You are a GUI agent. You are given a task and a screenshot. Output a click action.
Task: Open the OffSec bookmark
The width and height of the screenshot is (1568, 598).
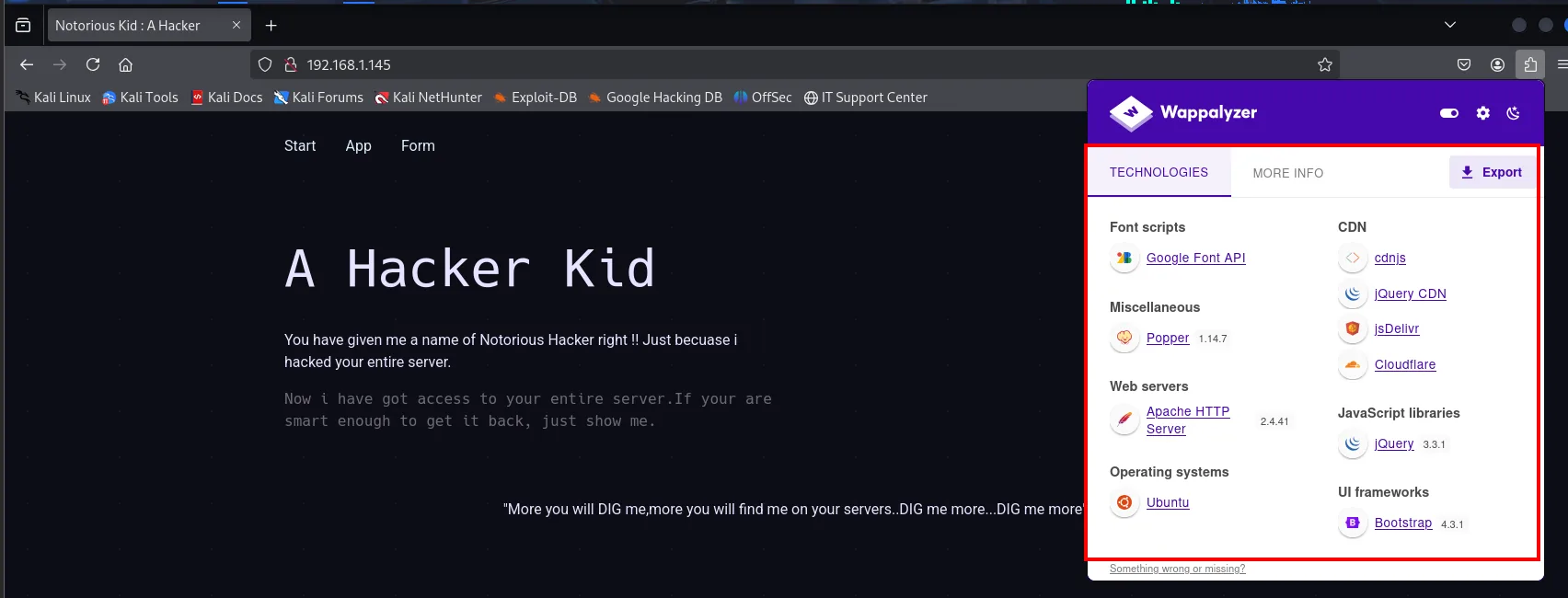pyautogui.click(x=762, y=97)
